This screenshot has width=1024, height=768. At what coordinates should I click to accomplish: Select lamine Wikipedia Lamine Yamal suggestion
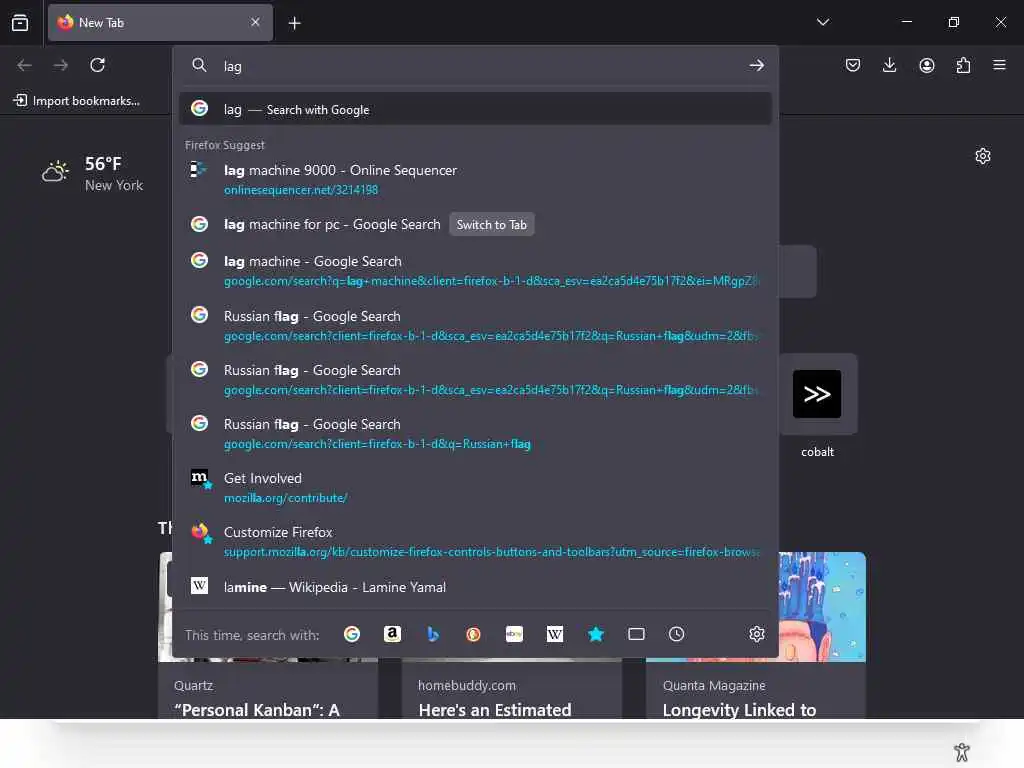[x=475, y=586]
